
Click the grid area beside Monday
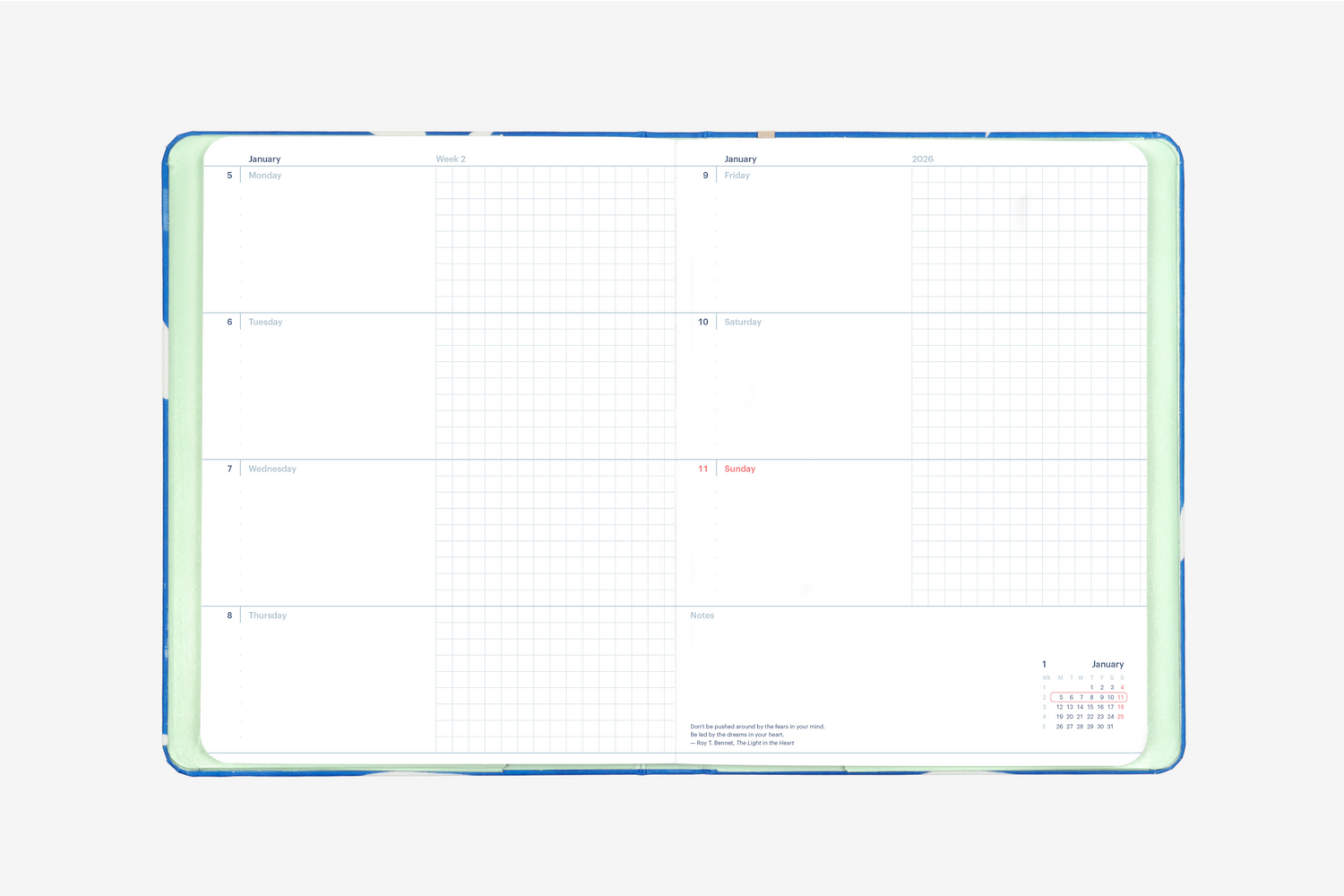point(554,239)
